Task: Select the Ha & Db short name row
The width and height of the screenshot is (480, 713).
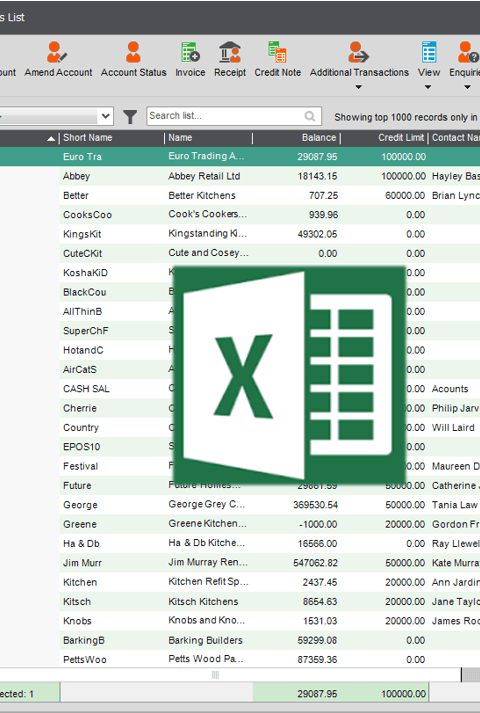Action: (x=81, y=543)
